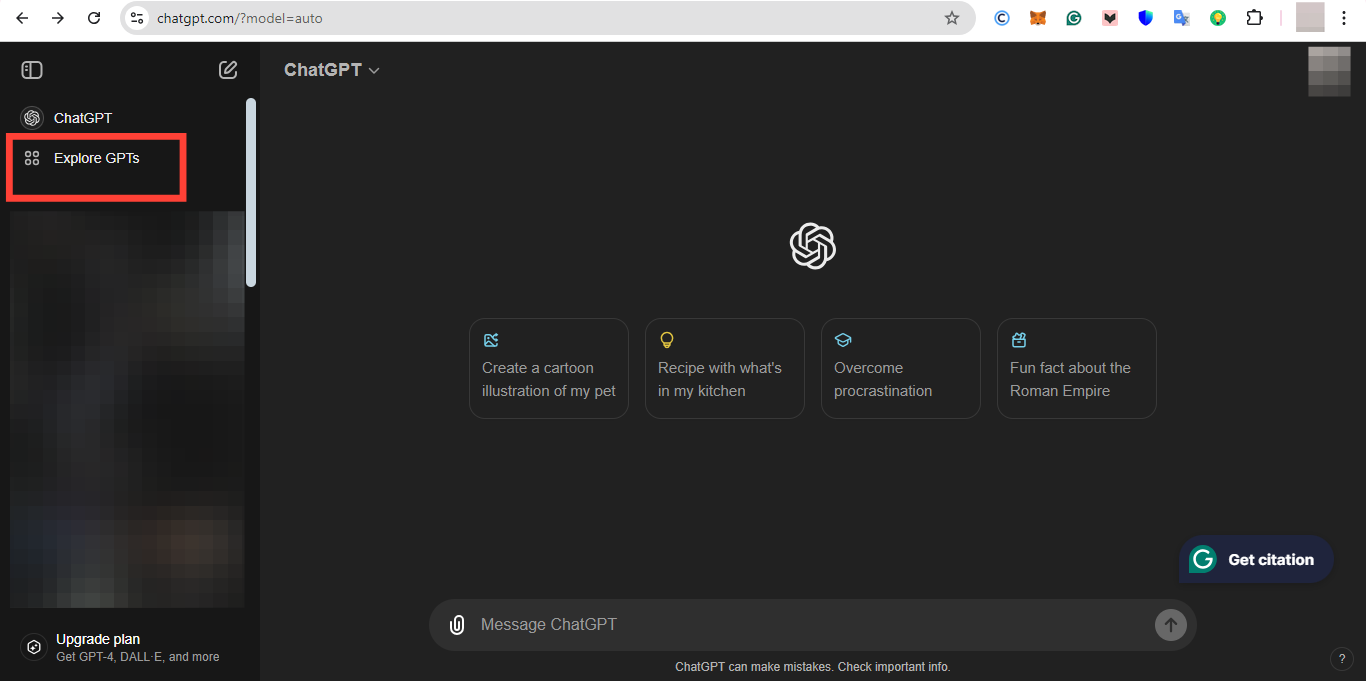This screenshot has width=1366, height=681.
Task: Open the pink bookmark-style extension icon
Action: pyautogui.click(x=1110, y=18)
